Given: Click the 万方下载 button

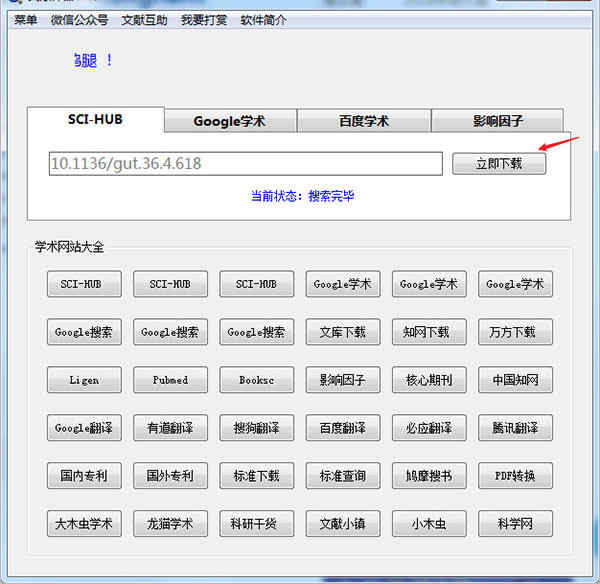Looking at the screenshot, I should 515,332.
